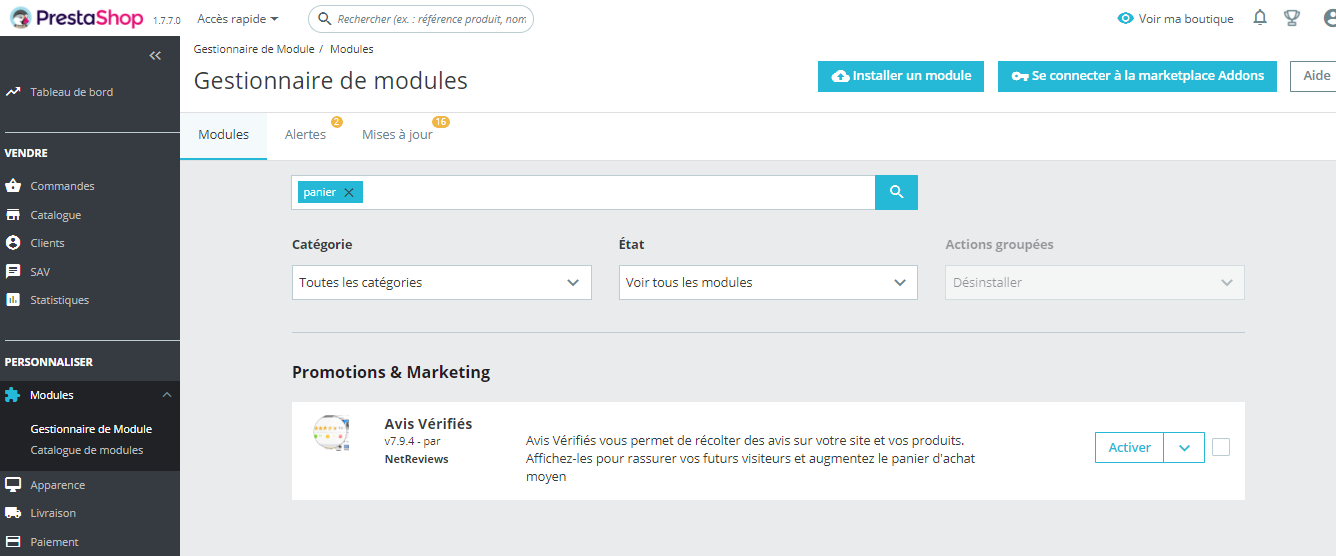This screenshot has width=1336, height=556.
Task: Open the État dropdown Voir tous les modules
Action: click(x=768, y=282)
